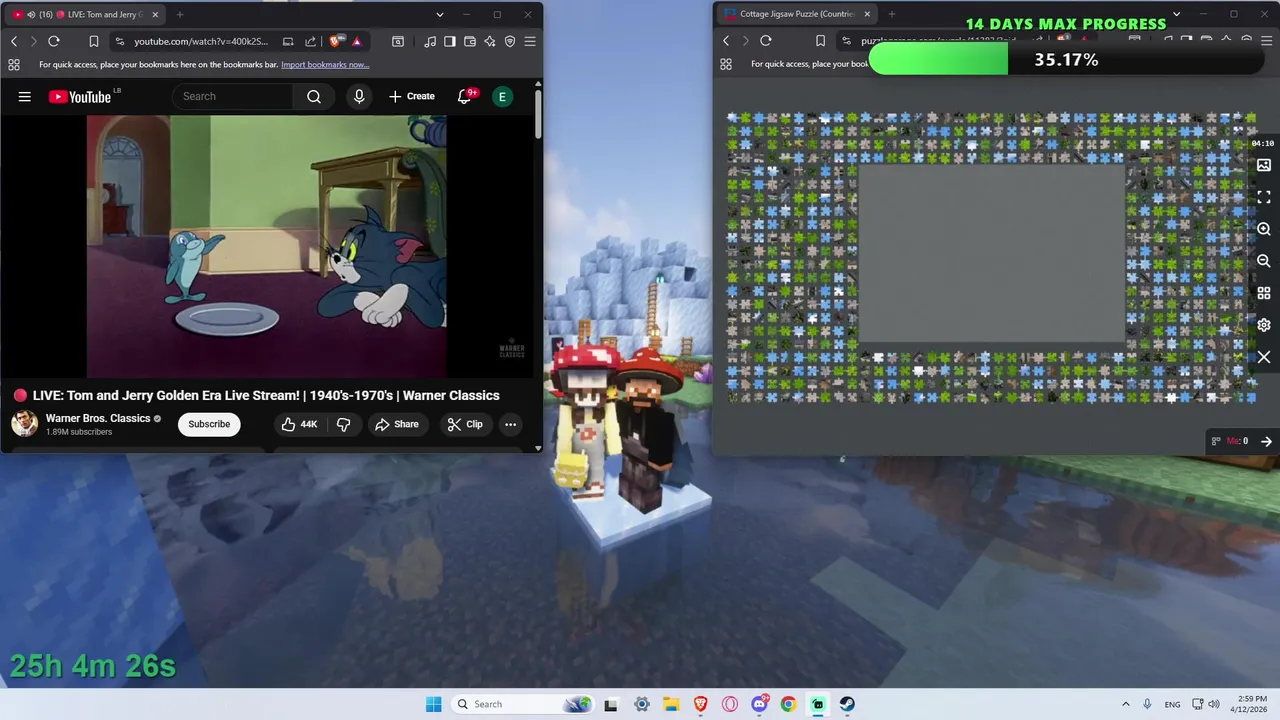Reload the puzzle page

click(x=766, y=41)
